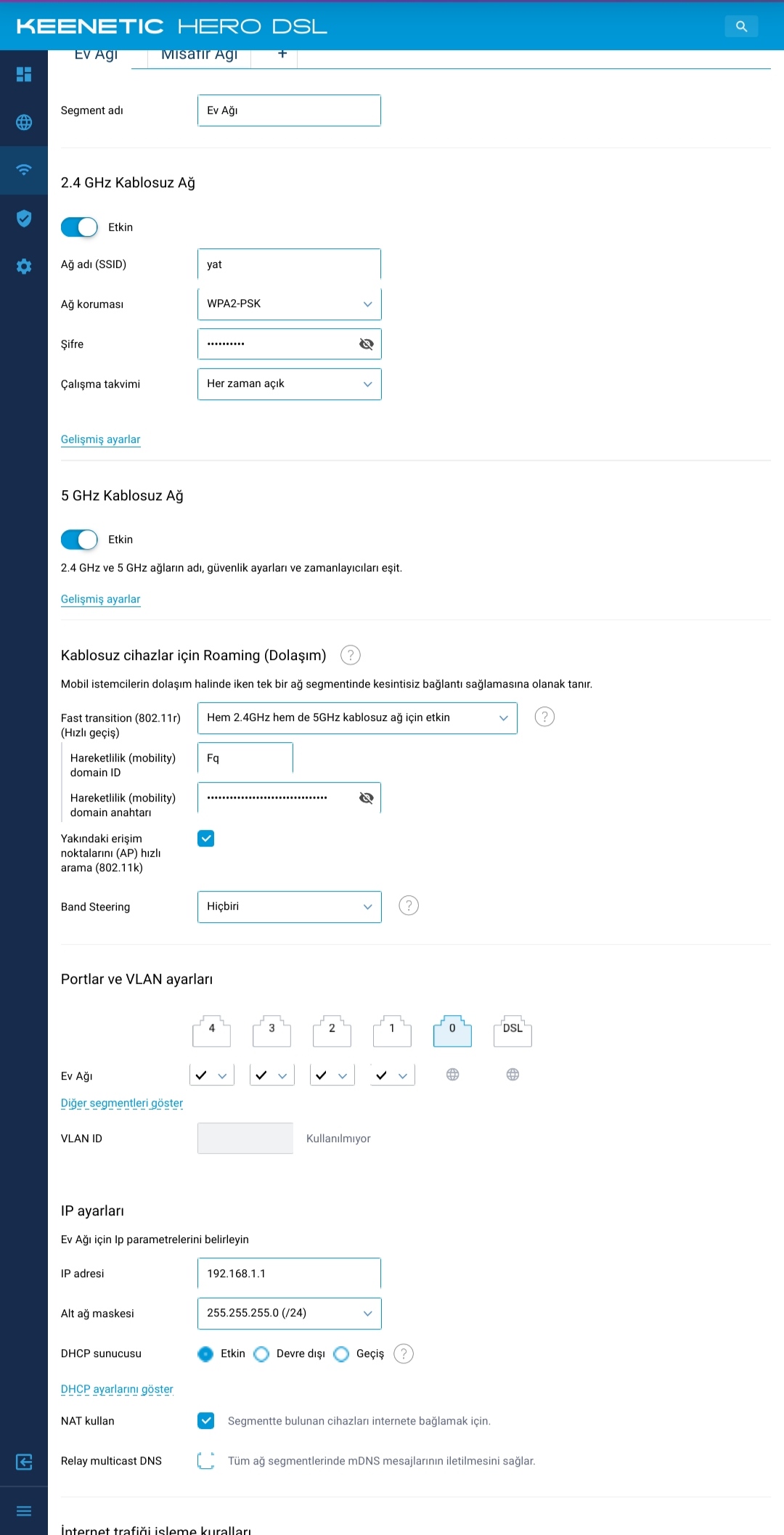The width and height of the screenshot is (784, 1535).
Task: Toggle the 802.11k fast AP scan checkbox
Action: click(206, 839)
